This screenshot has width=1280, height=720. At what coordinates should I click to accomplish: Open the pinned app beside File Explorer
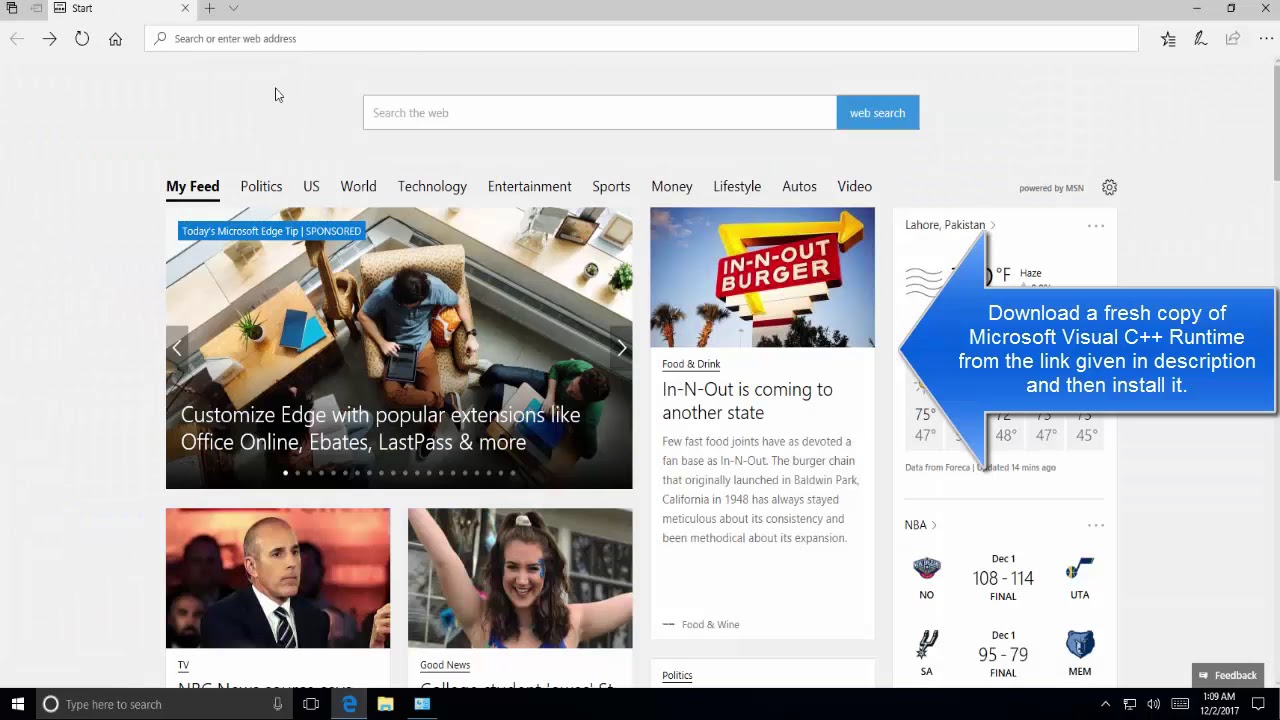tap(422, 704)
